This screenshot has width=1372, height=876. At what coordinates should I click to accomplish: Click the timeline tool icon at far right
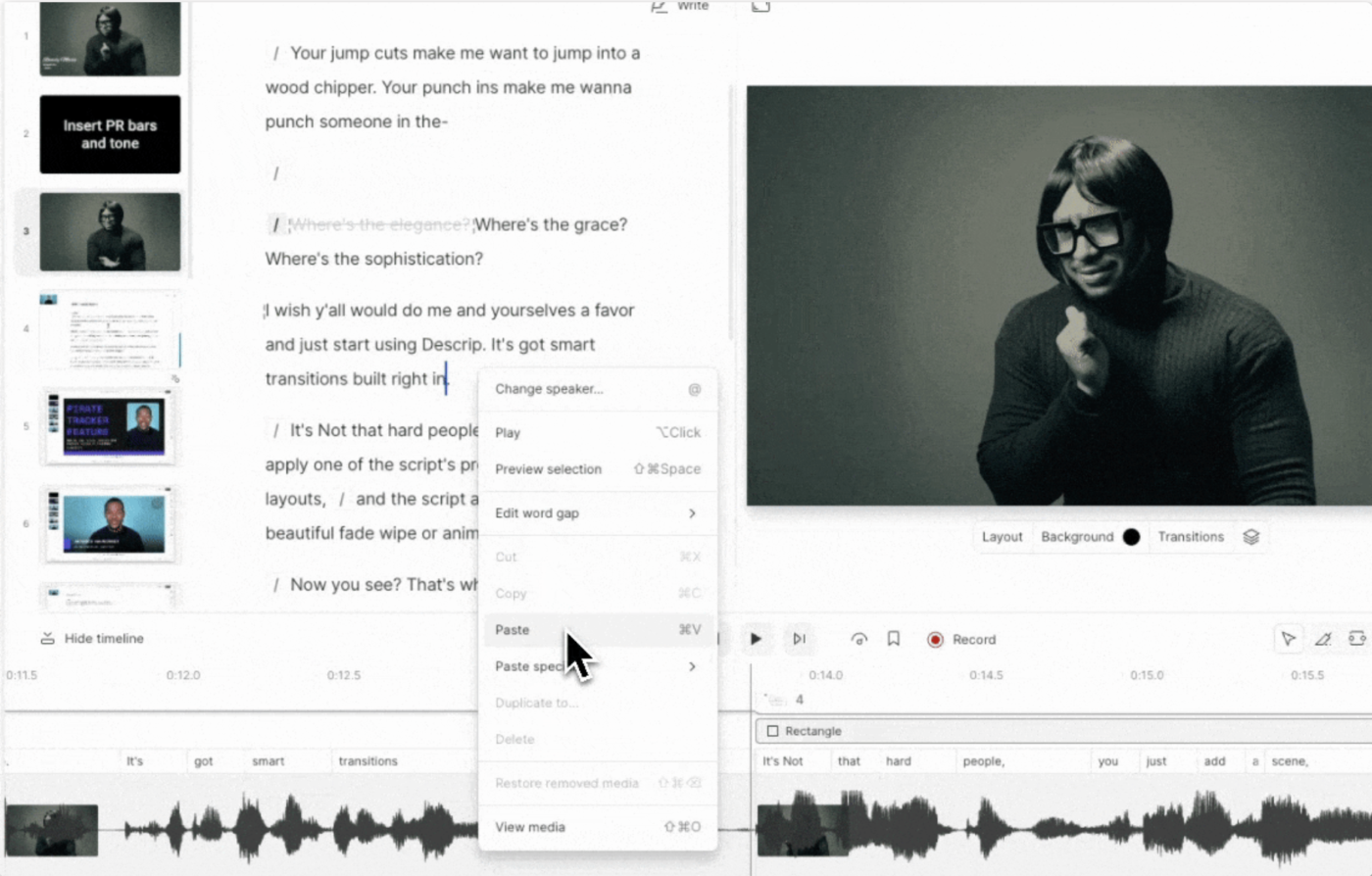(x=1357, y=639)
